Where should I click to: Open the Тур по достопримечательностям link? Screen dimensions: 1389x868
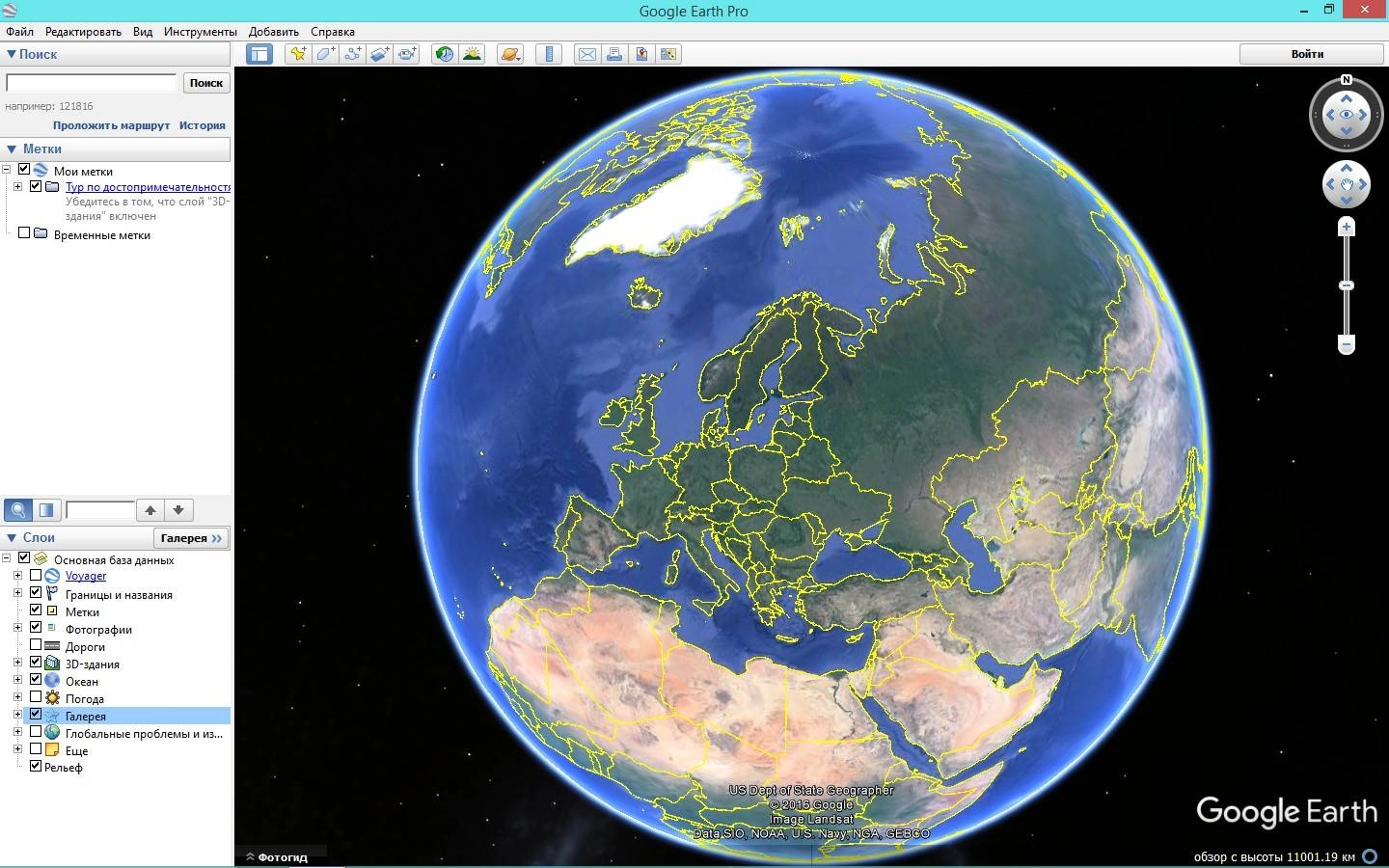coord(148,187)
